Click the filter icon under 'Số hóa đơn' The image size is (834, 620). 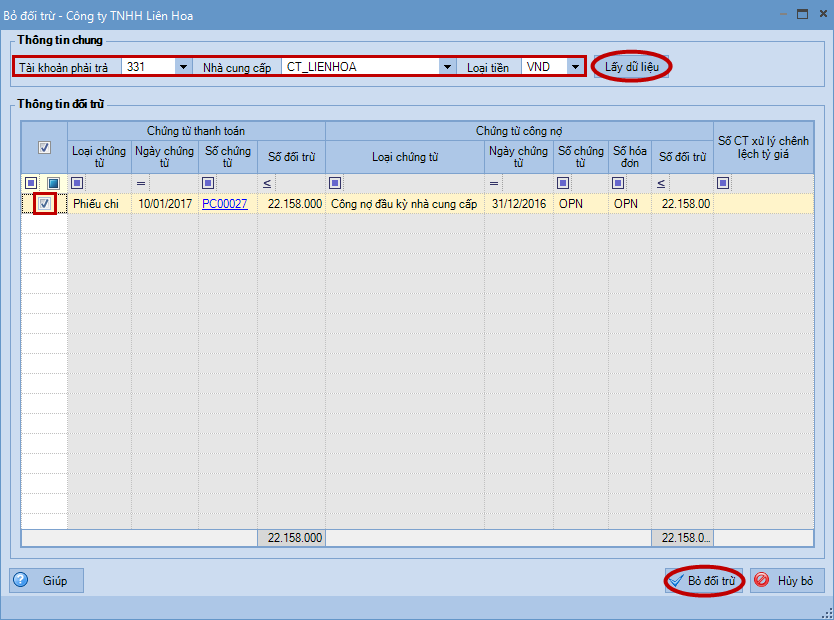pyautogui.click(x=618, y=183)
